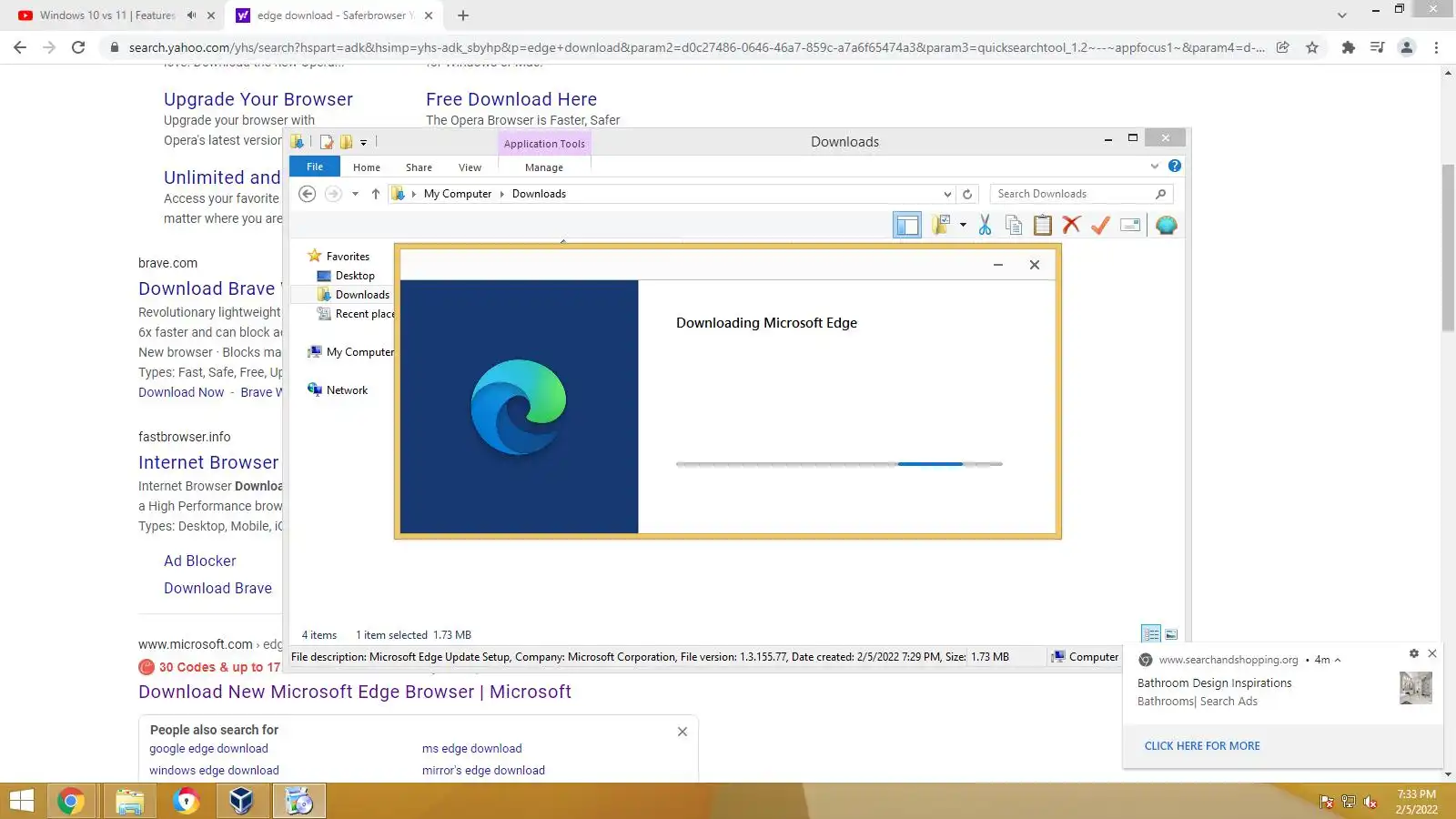The image size is (1456, 819).
Task: Open the google edge download suggestion
Action: pos(208,749)
